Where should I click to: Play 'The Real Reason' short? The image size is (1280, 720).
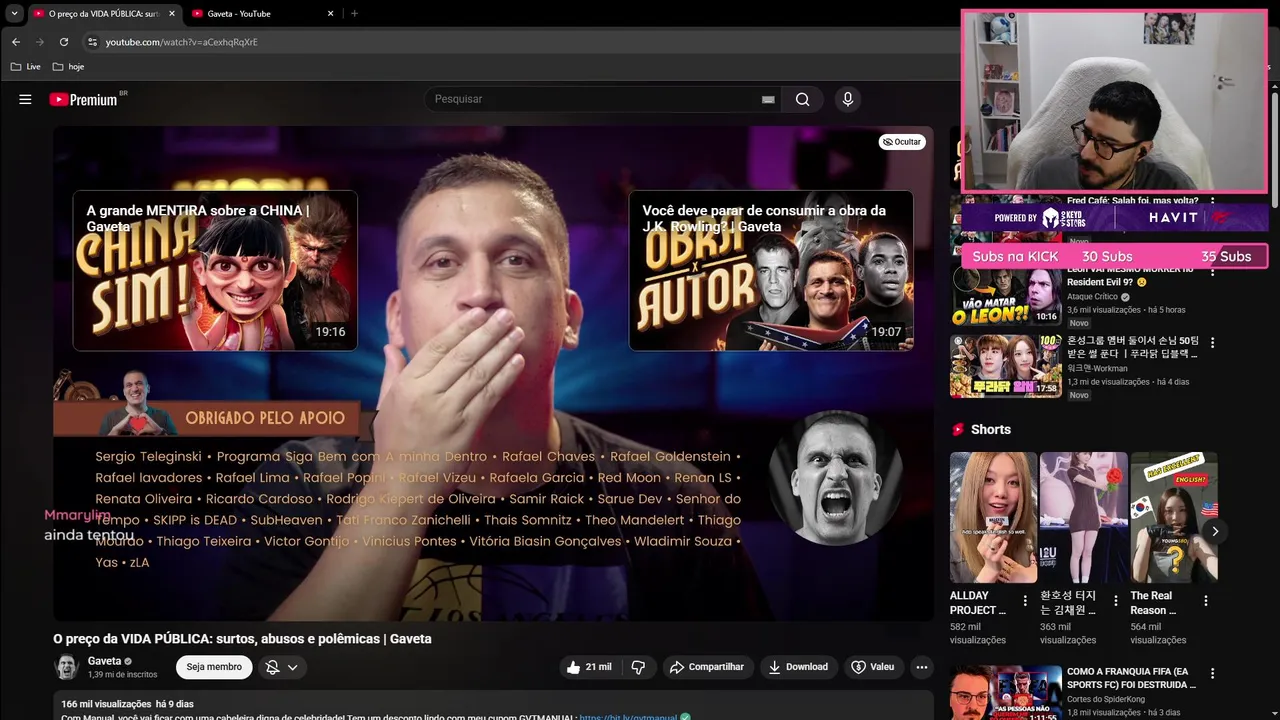pos(1174,517)
